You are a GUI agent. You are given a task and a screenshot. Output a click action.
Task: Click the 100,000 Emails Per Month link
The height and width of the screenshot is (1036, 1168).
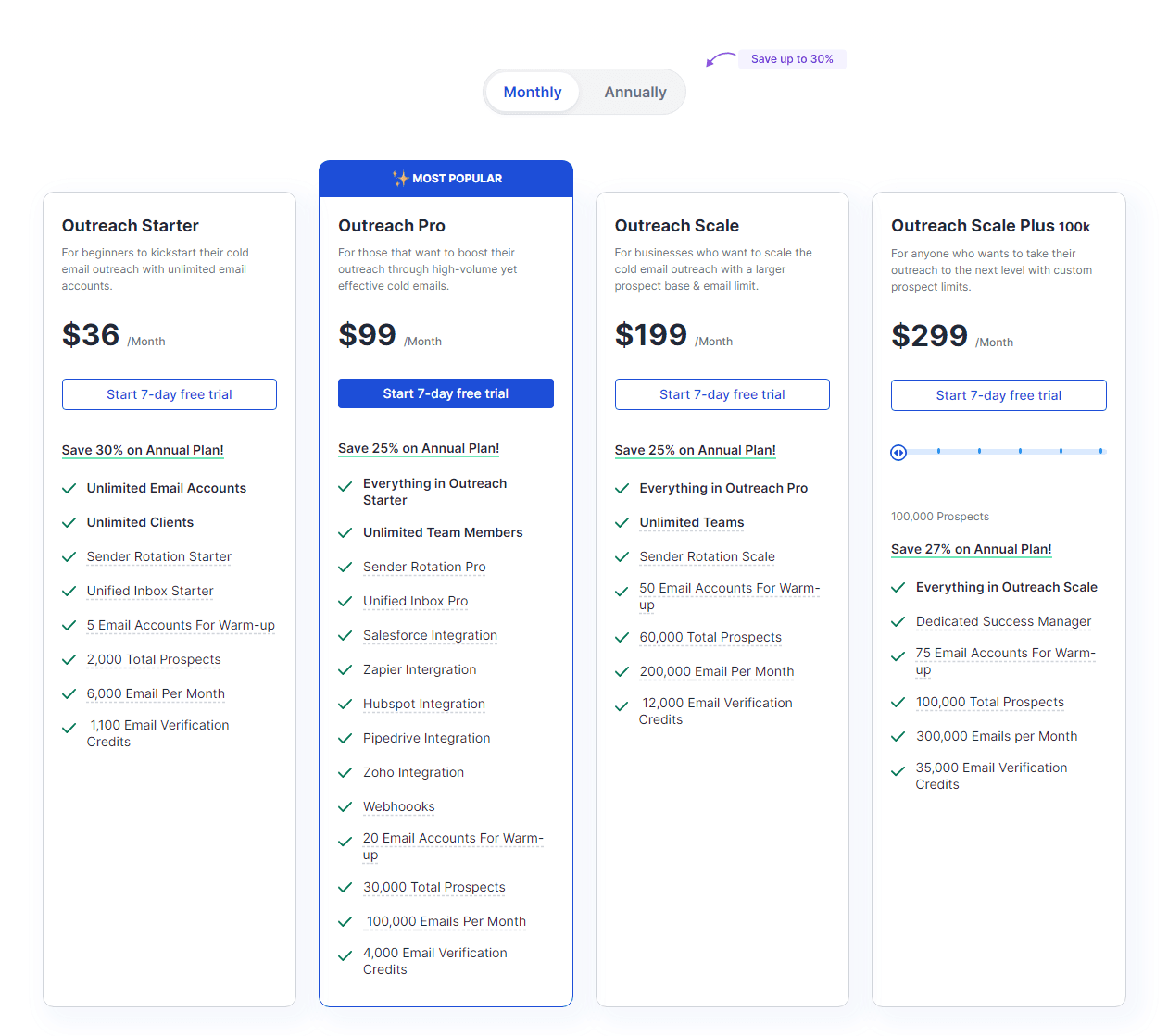click(446, 921)
